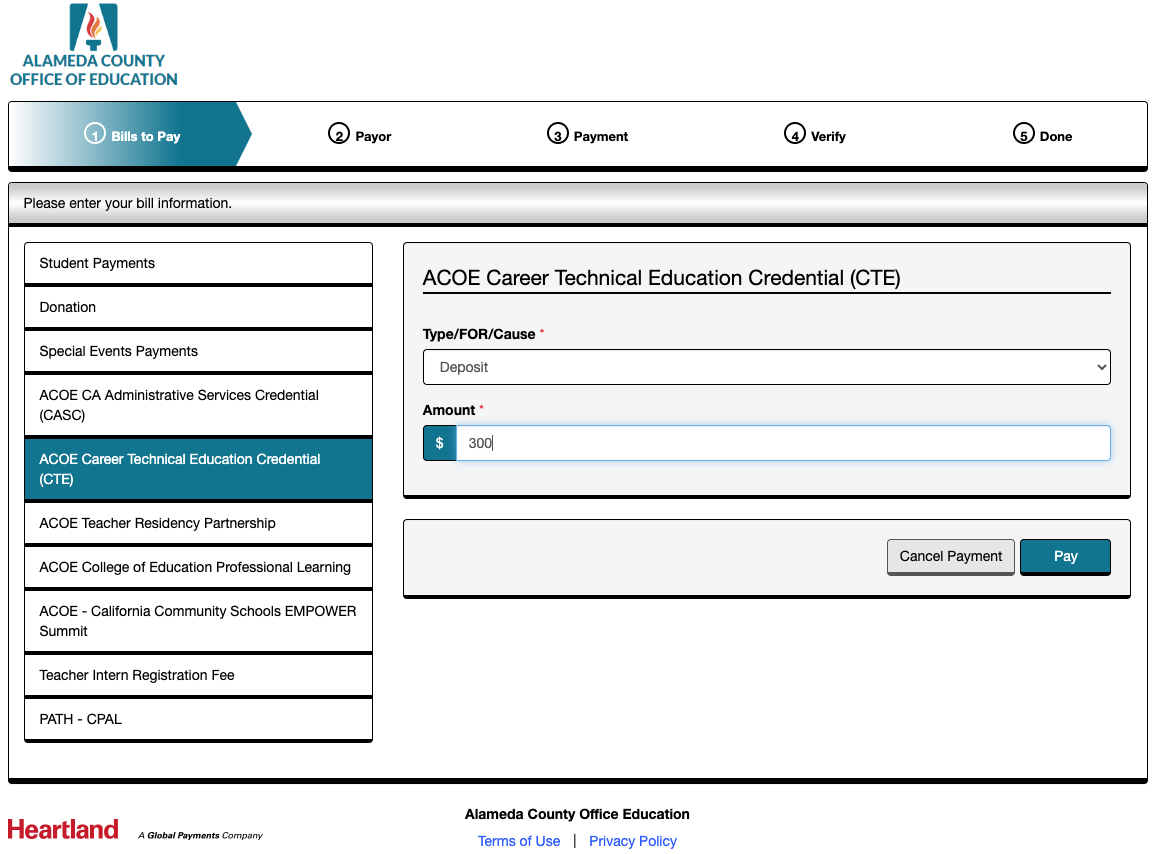This screenshot has height=854, width=1155.
Task: Click the Alameda County Office of Education logo
Action: [x=94, y=46]
